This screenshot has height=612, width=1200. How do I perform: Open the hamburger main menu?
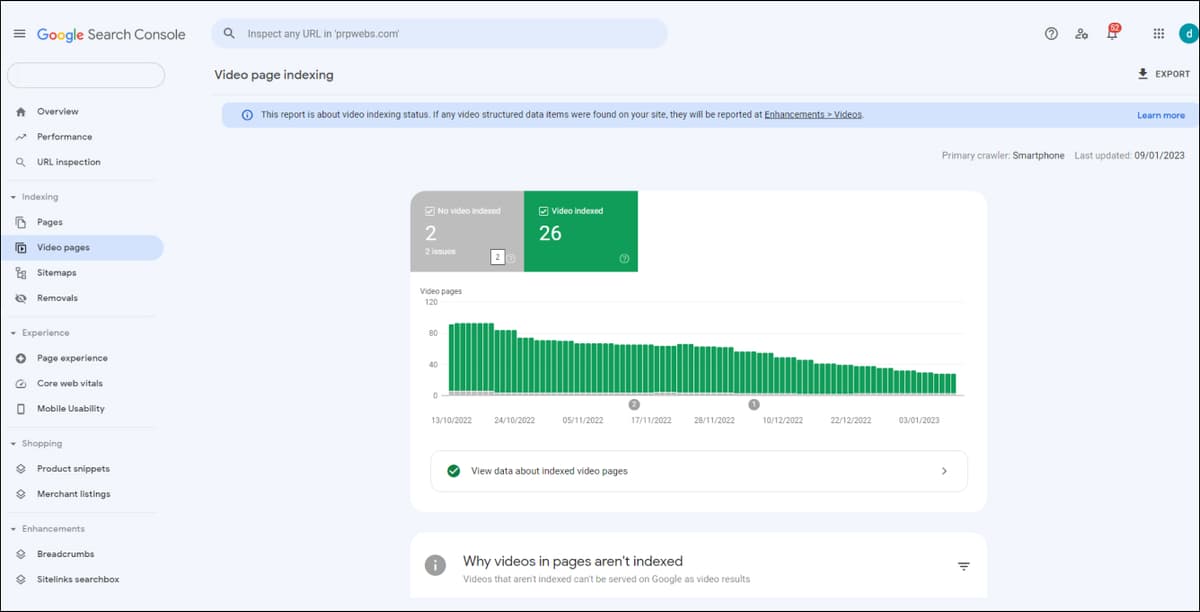[x=19, y=34]
